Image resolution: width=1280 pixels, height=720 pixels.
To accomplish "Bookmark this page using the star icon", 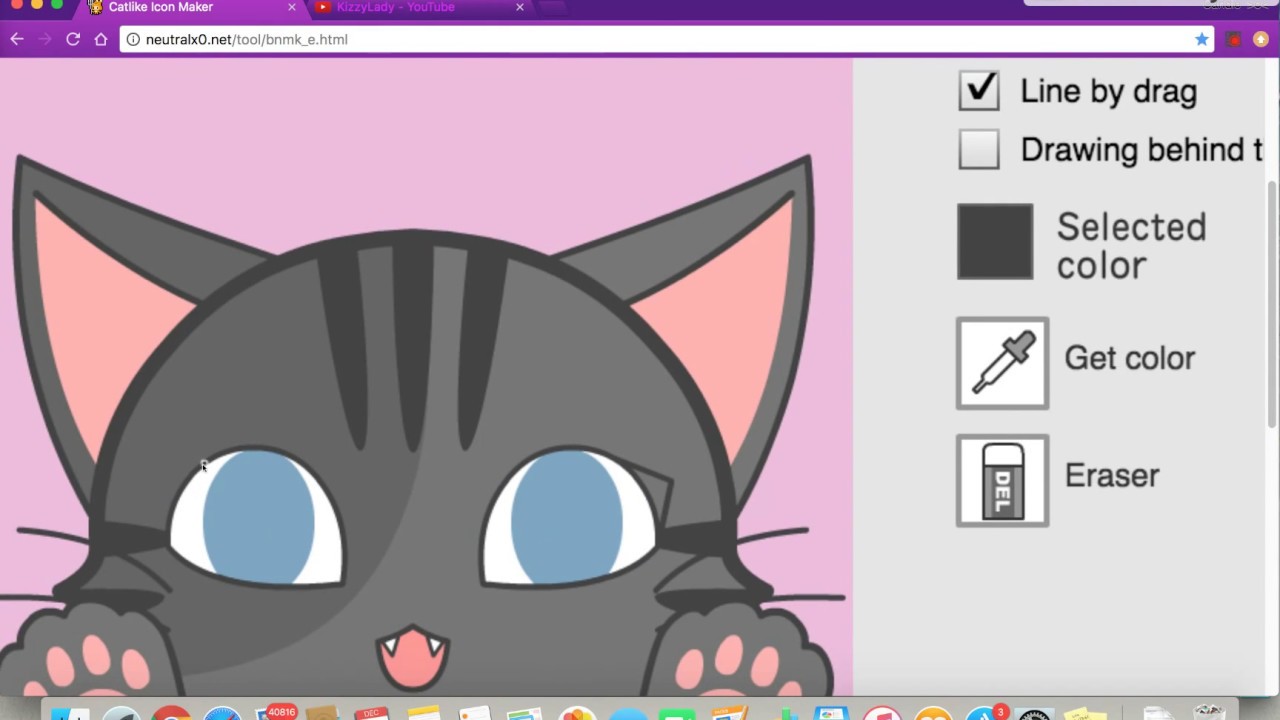I will tap(1201, 39).
